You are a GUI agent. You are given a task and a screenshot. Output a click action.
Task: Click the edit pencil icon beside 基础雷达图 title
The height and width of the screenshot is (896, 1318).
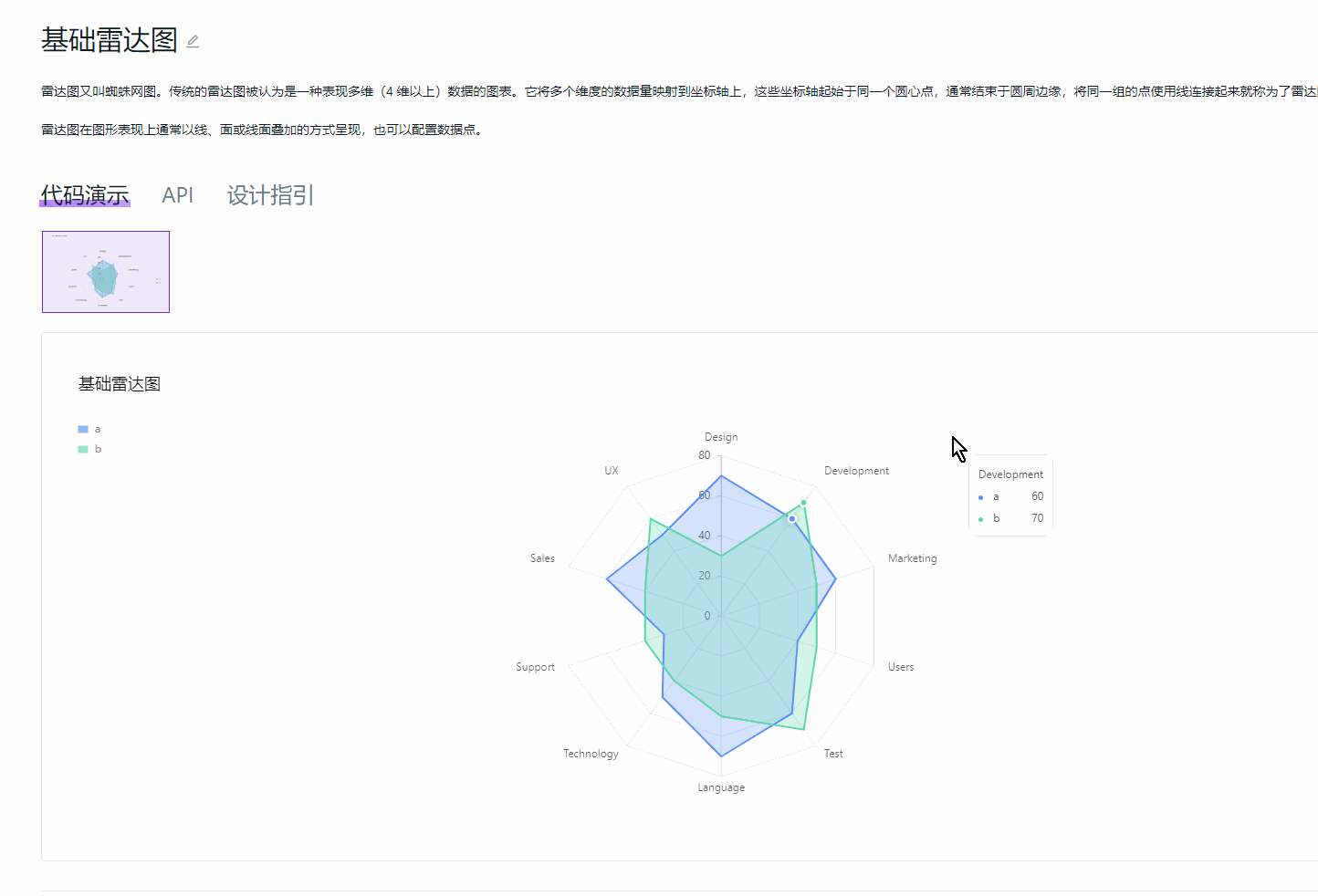click(192, 40)
